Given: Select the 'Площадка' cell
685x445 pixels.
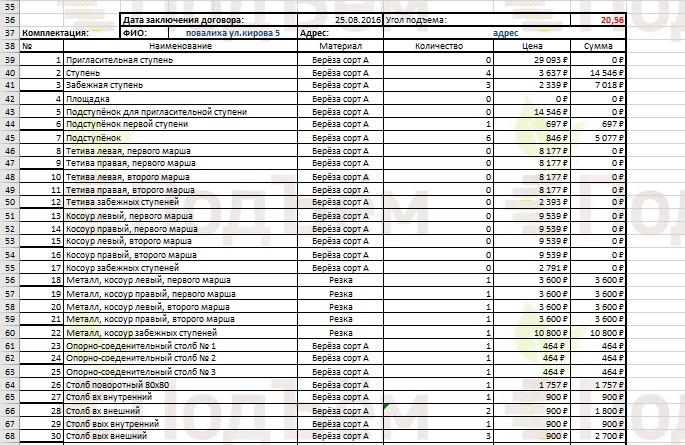Looking at the screenshot, I should (180, 99).
